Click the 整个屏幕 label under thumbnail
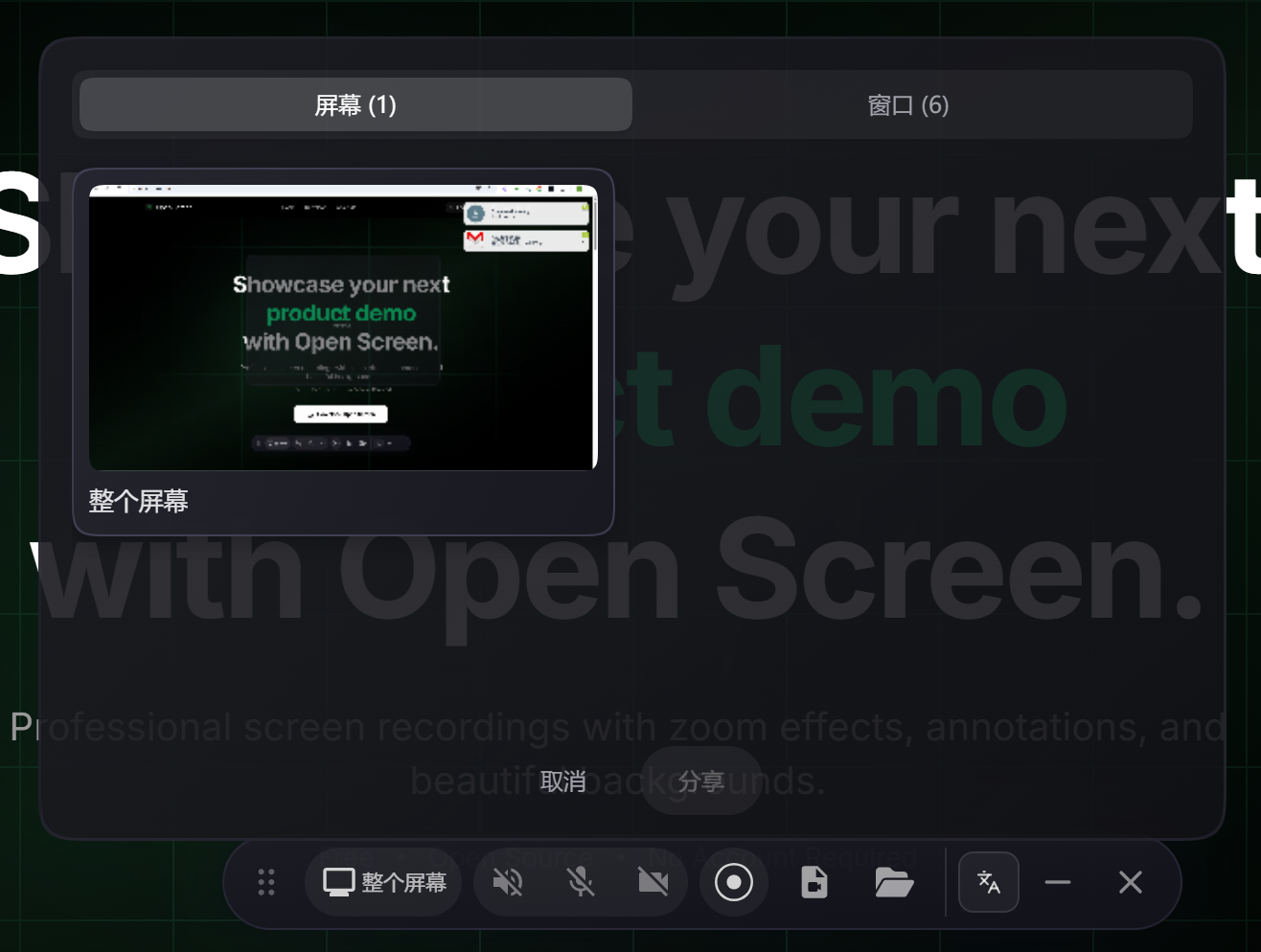 coord(139,501)
